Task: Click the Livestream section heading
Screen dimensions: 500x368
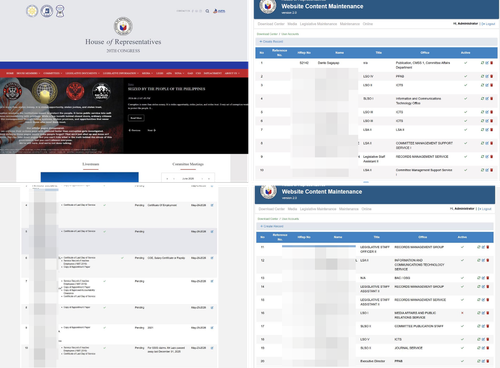Action: pyautogui.click(x=91, y=164)
